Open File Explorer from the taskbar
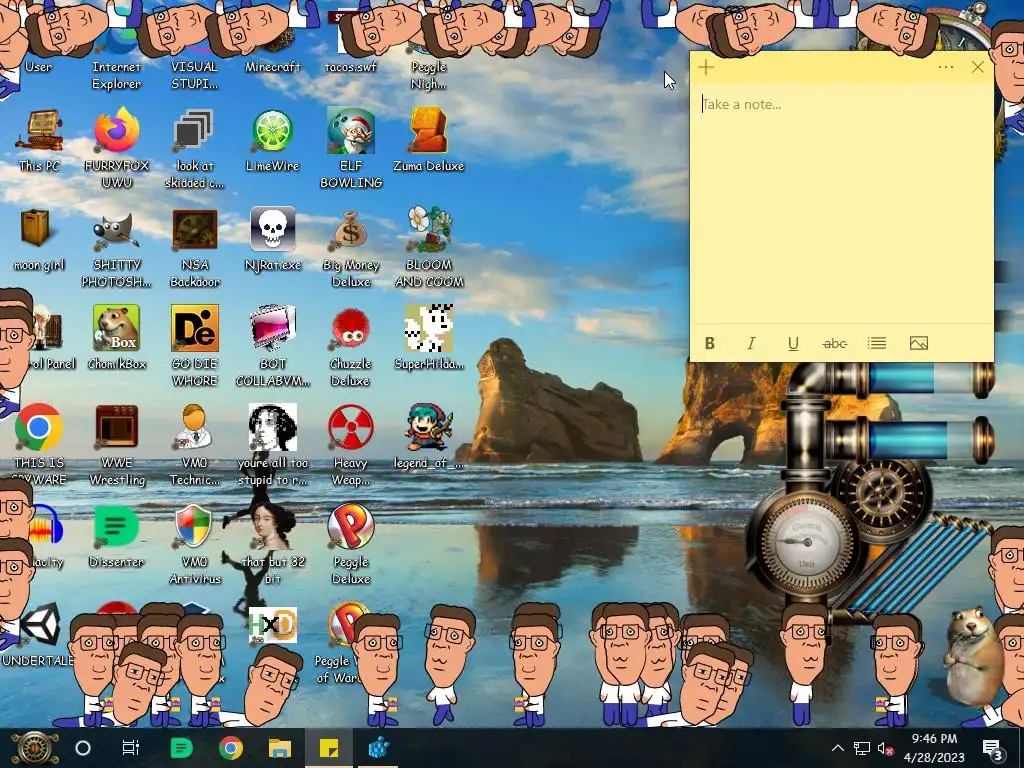 [x=280, y=748]
